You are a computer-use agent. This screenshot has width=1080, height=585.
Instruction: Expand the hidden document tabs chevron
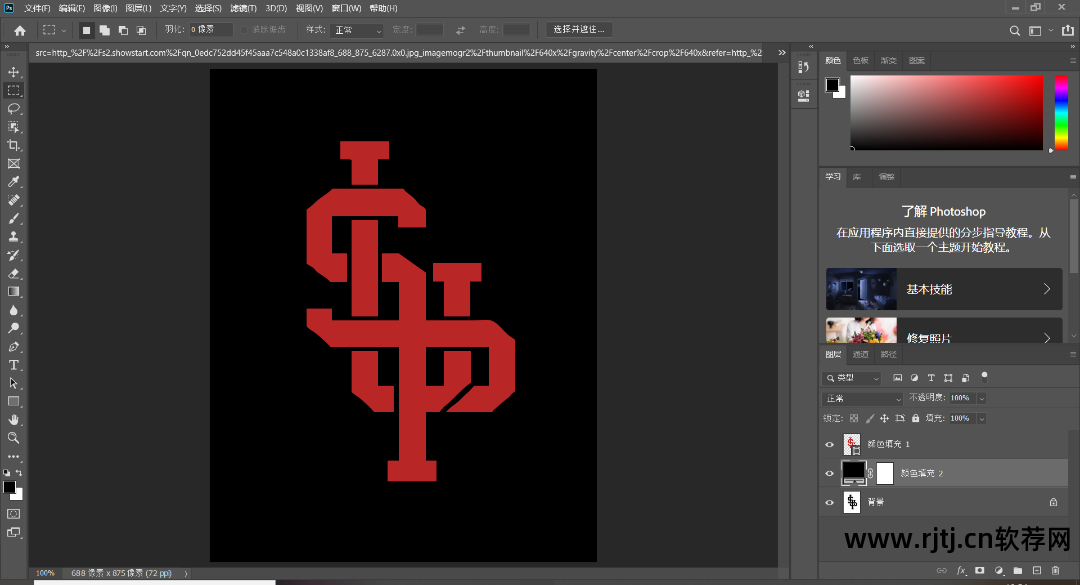pos(782,52)
